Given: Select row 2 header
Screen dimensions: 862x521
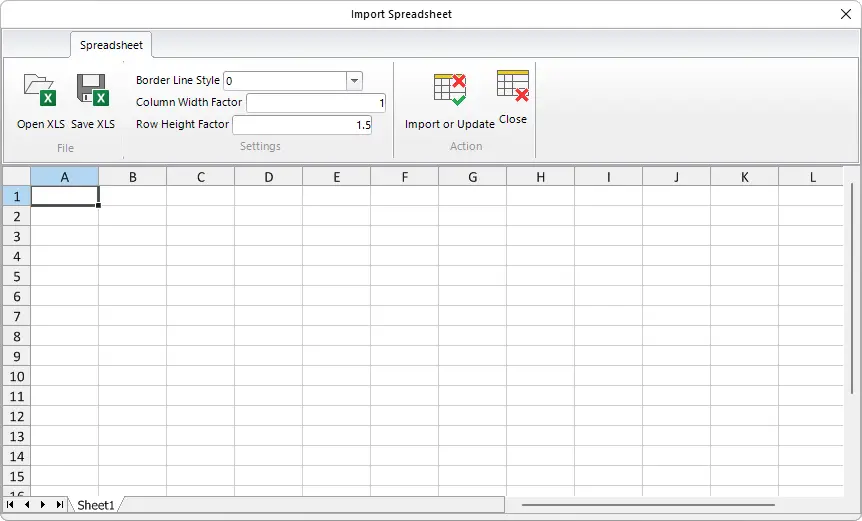Looking at the screenshot, I should pos(17,216).
